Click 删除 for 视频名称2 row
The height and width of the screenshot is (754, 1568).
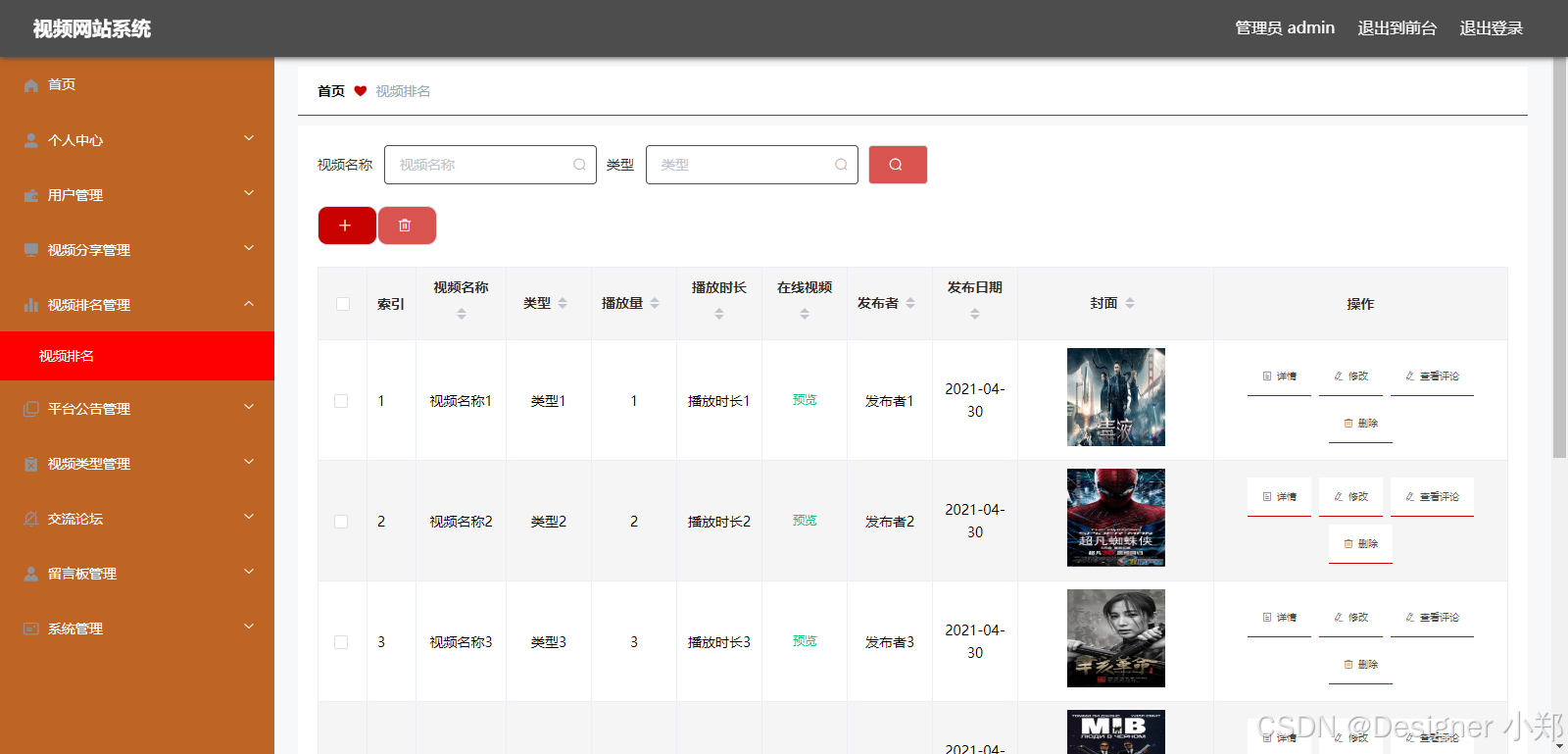[x=1360, y=544]
